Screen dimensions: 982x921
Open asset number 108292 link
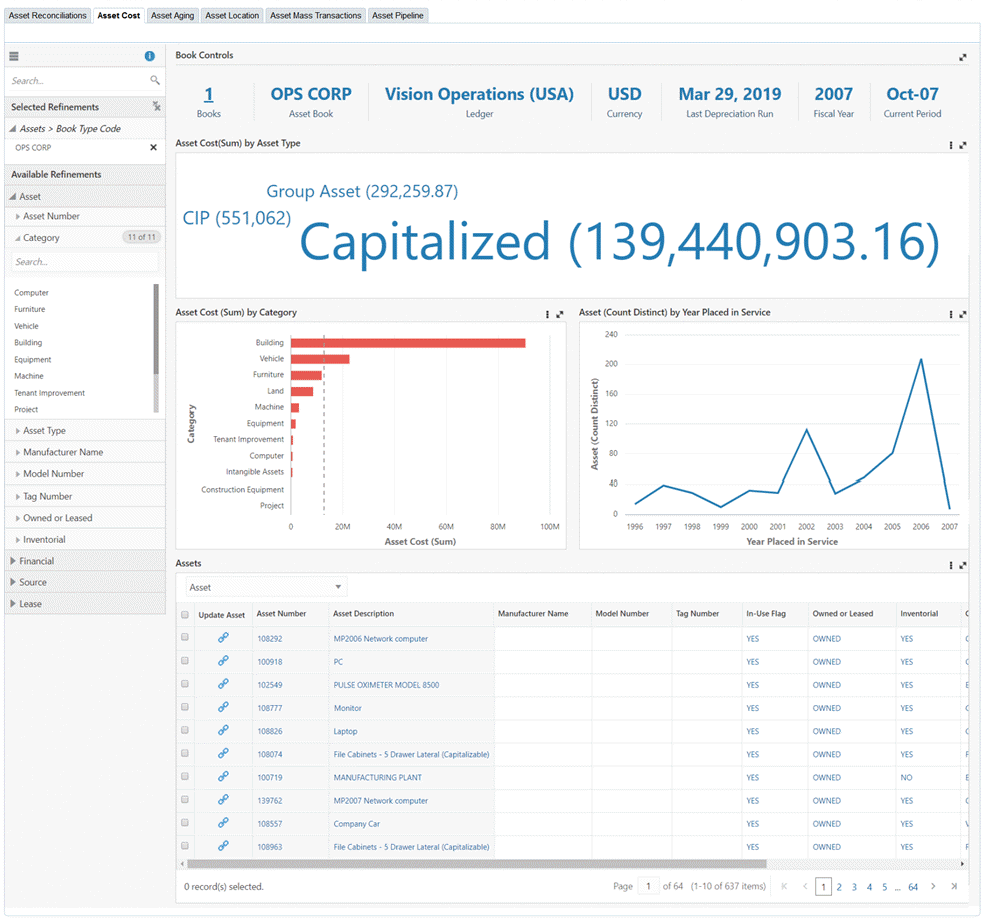click(x=270, y=639)
